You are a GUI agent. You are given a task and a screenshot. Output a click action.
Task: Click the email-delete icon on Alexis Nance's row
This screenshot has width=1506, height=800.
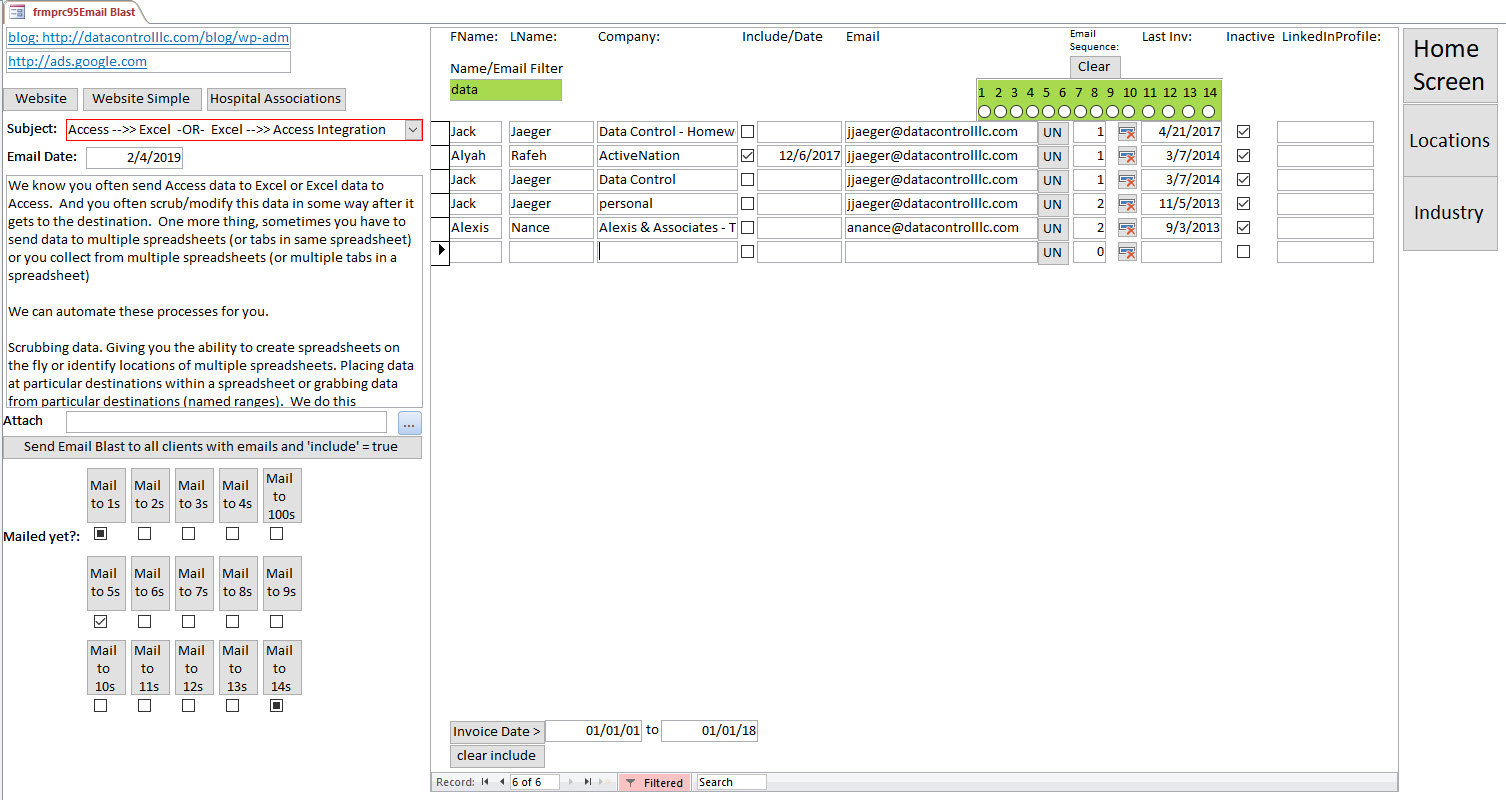point(1127,227)
